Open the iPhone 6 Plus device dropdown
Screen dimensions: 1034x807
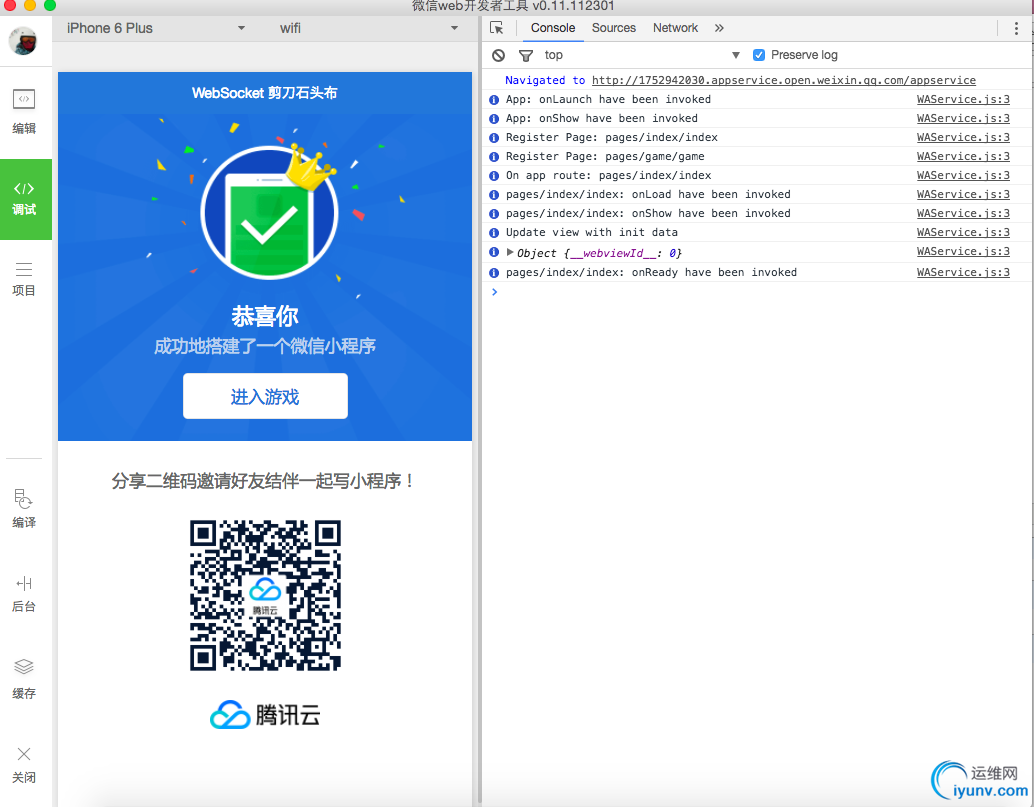point(156,28)
